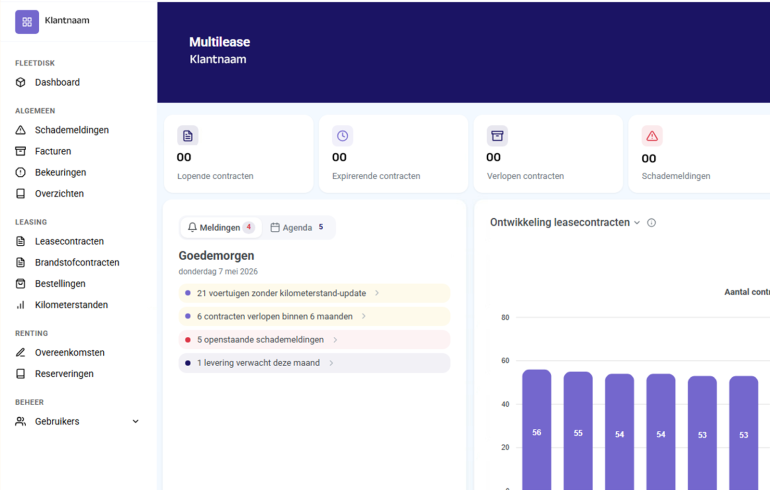Open 21 voertuigen zonder kilometerstand-update alert
The image size is (770, 490).
314,293
